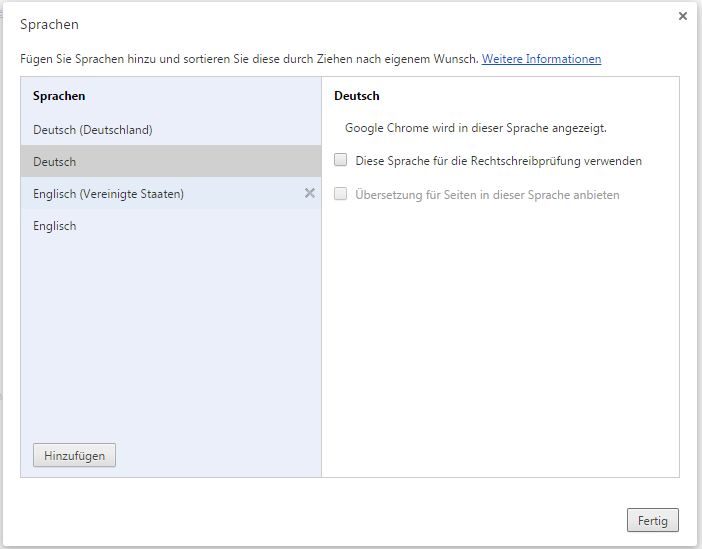
Task: Enable the Rechtschreibprüfung checkbox for this language
Action: (x=341, y=160)
